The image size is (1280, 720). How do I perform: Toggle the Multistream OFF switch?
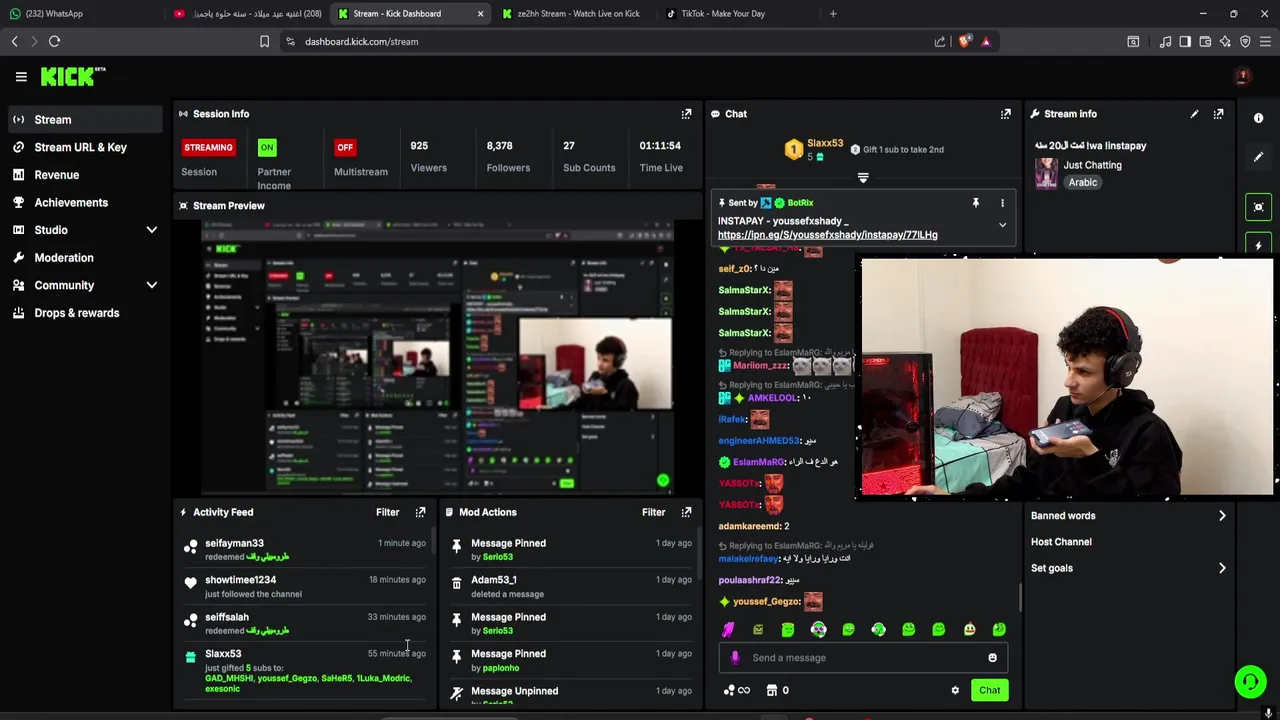[x=345, y=147]
